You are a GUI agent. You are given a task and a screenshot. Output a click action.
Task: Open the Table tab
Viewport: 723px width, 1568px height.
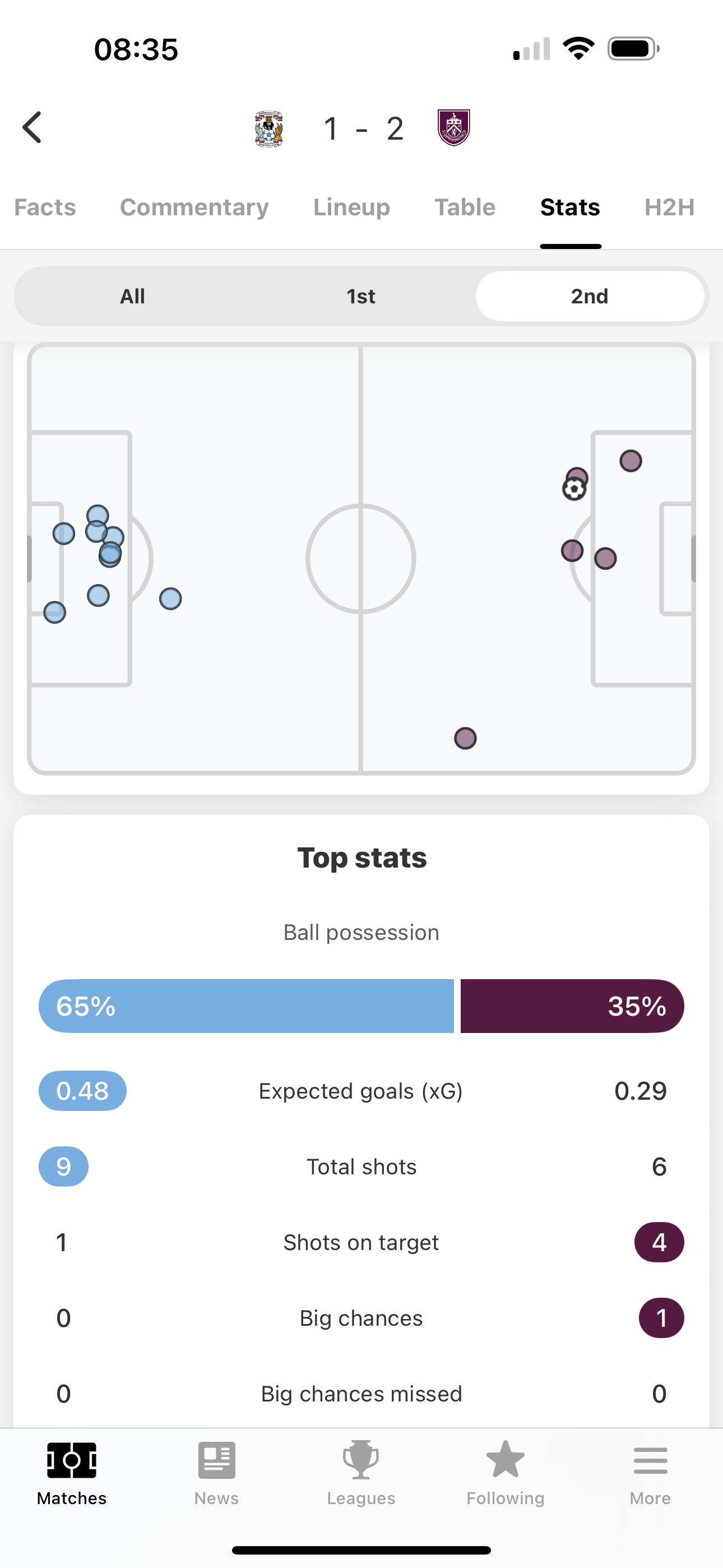(x=465, y=207)
